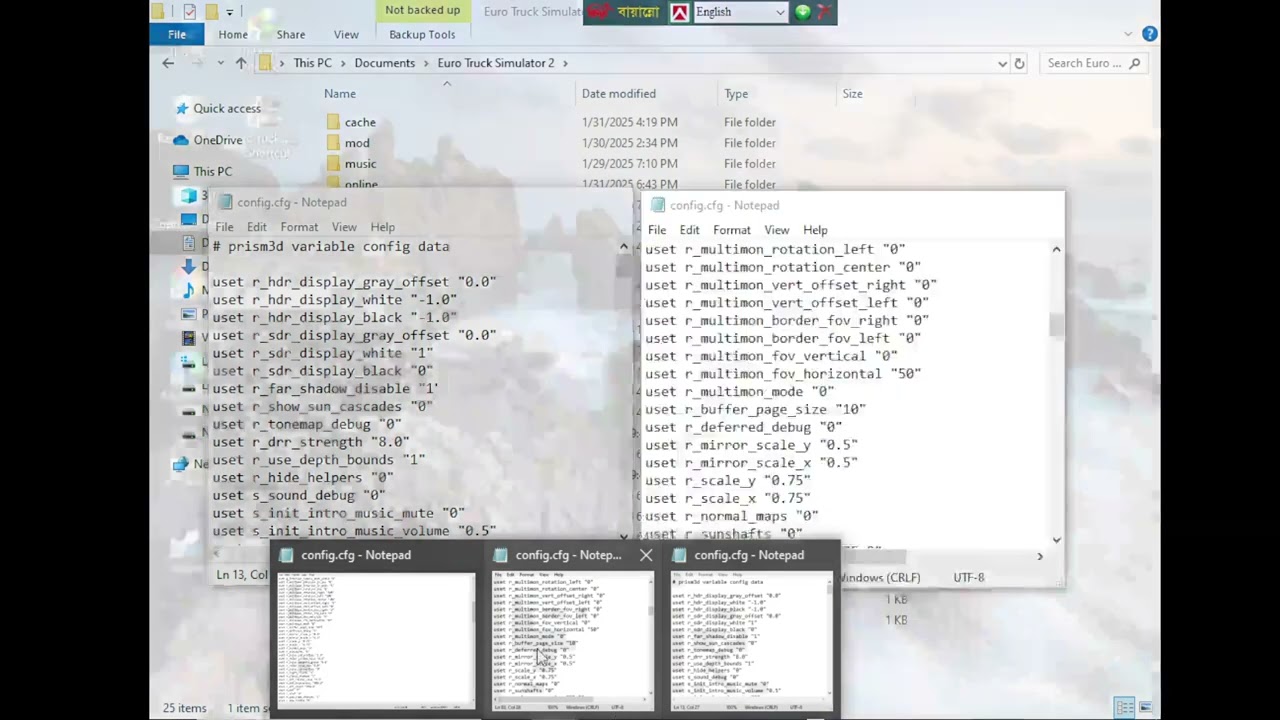The width and height of the screenshot is (1280, 720).
Task: Select the Backup Tools ribbon tab
Action: [x=422, y=34]
